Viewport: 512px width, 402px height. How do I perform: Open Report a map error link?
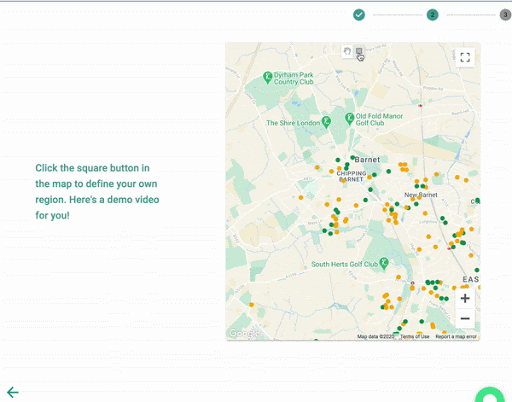(x=456, y=337)
